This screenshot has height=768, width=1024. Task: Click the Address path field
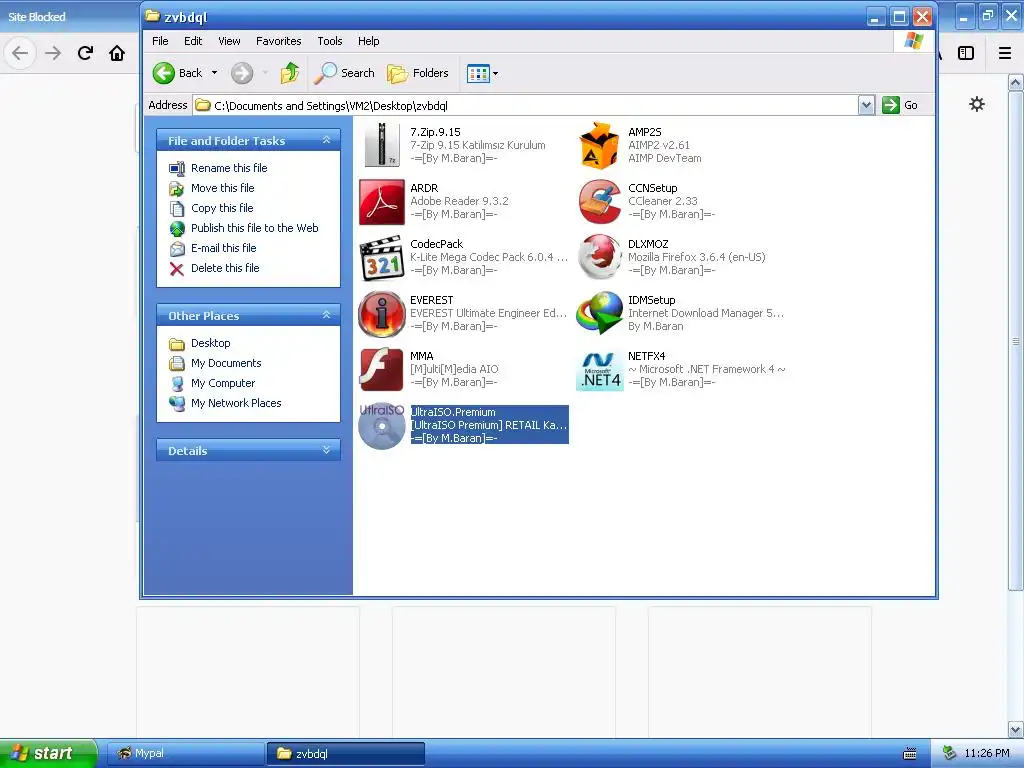click(x=526, y=105)
